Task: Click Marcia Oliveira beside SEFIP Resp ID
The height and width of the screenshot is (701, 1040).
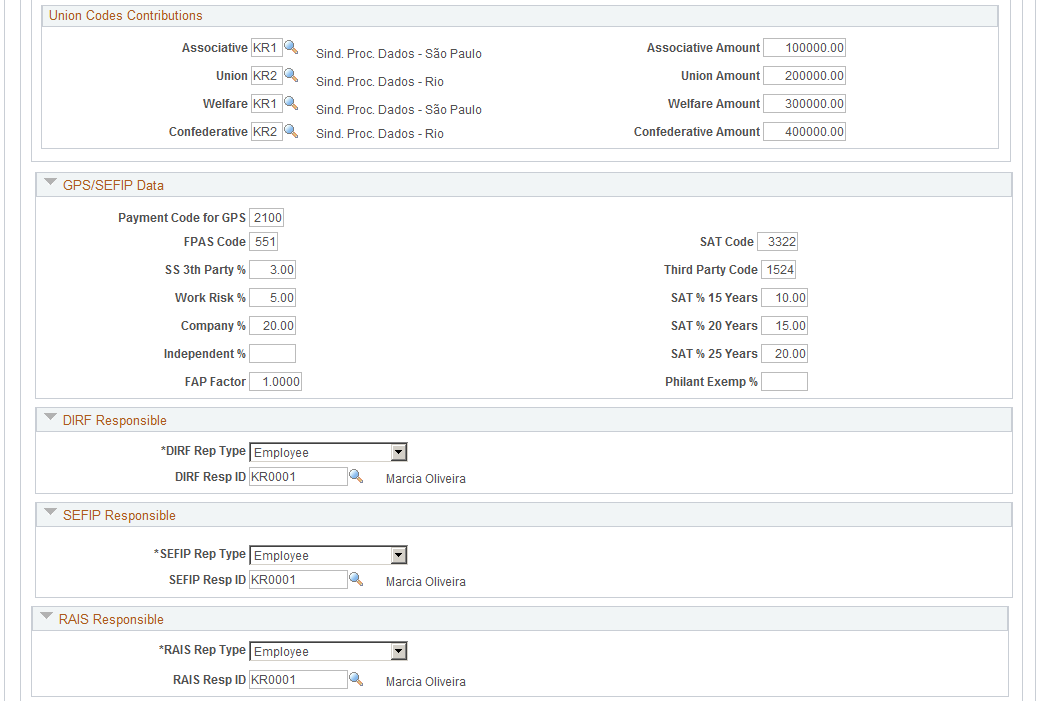Action: click(x=426, y=581)
